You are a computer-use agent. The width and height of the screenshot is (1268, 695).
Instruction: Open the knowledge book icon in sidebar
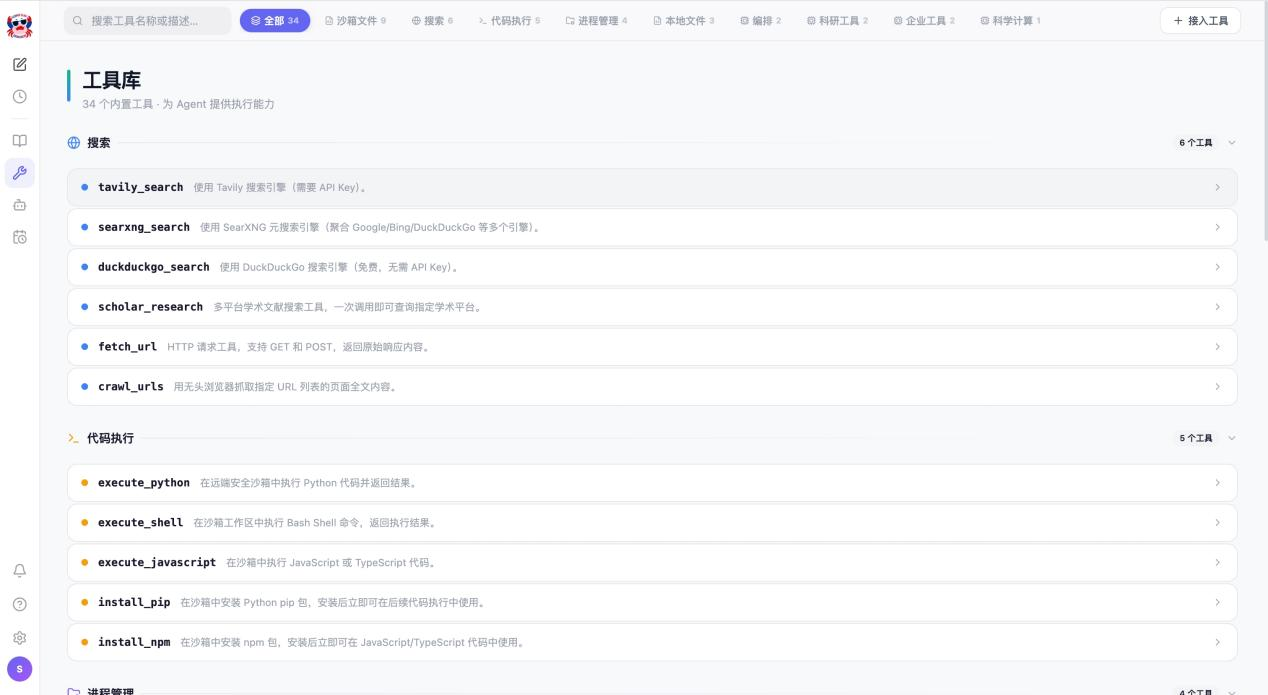pyautogui.click(x=19, y=141)
